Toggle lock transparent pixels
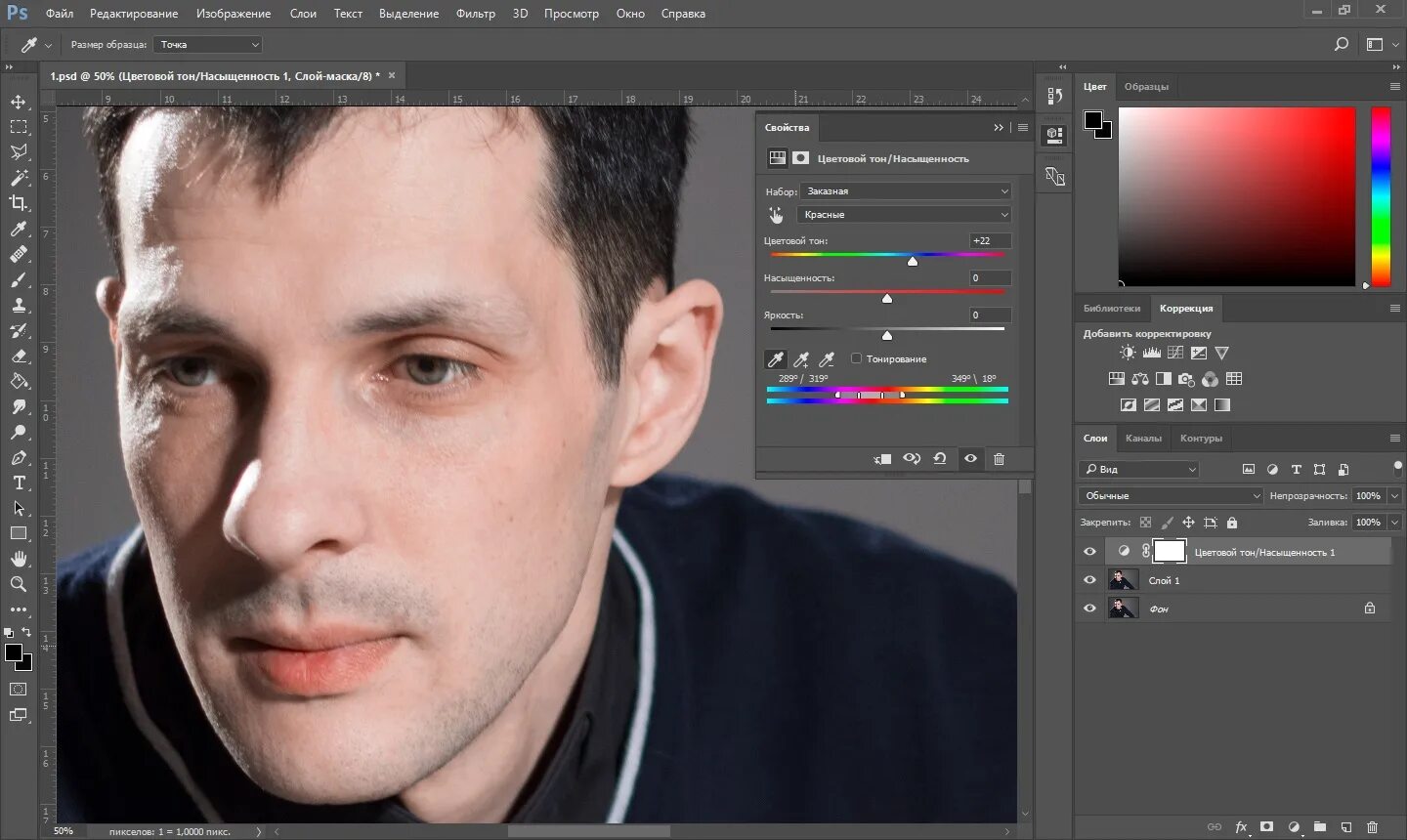 point(1145,523)
